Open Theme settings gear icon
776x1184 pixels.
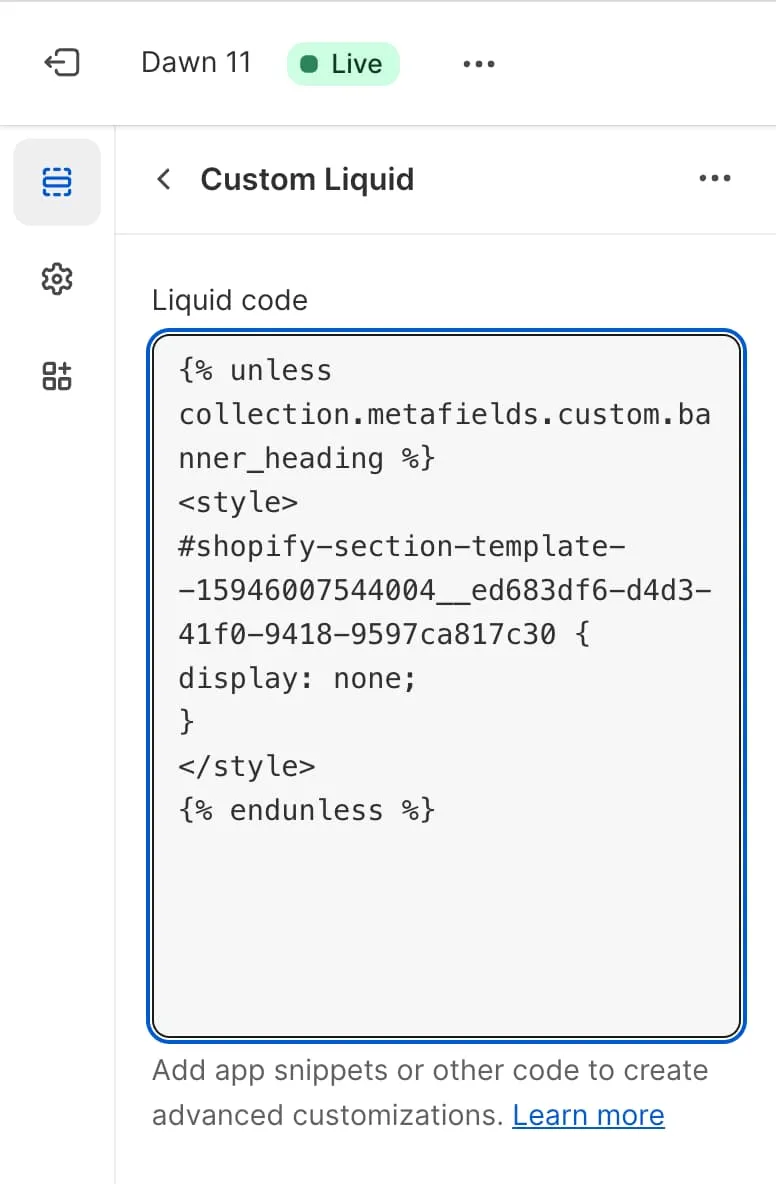(x=57, y=279)
